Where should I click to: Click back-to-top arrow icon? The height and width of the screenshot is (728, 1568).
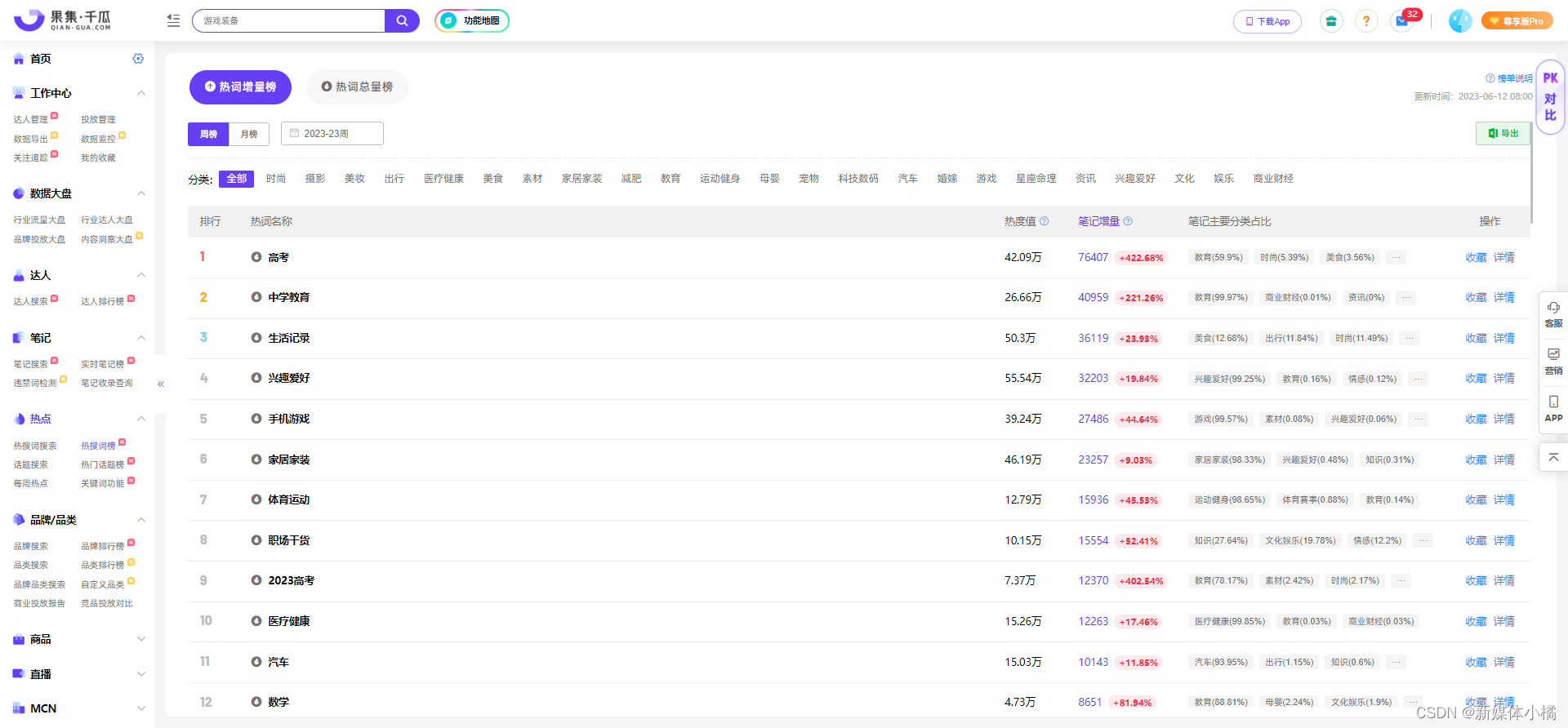tap(1553, 457)
